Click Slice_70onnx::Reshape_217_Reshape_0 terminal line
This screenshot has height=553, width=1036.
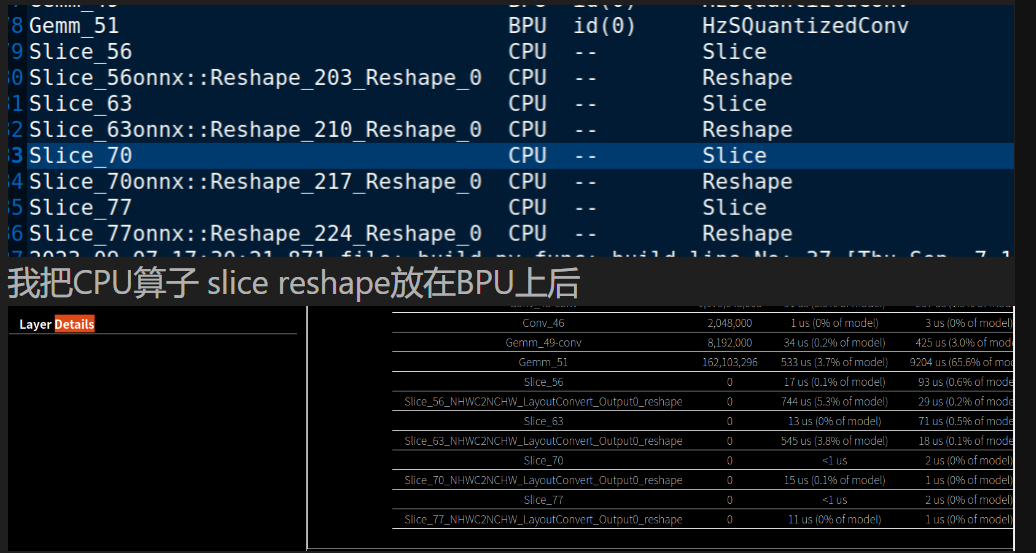click(x=255, y=182)
